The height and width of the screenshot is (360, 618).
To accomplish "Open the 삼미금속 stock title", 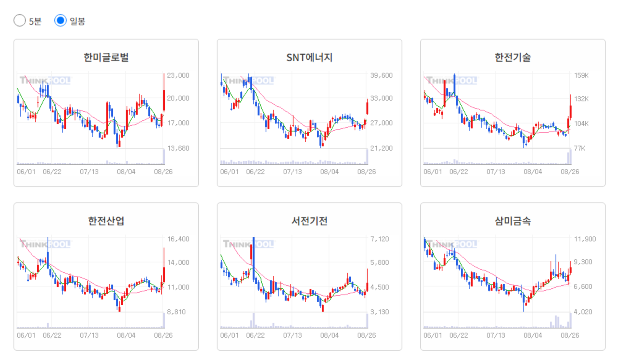I will (513, 221).
